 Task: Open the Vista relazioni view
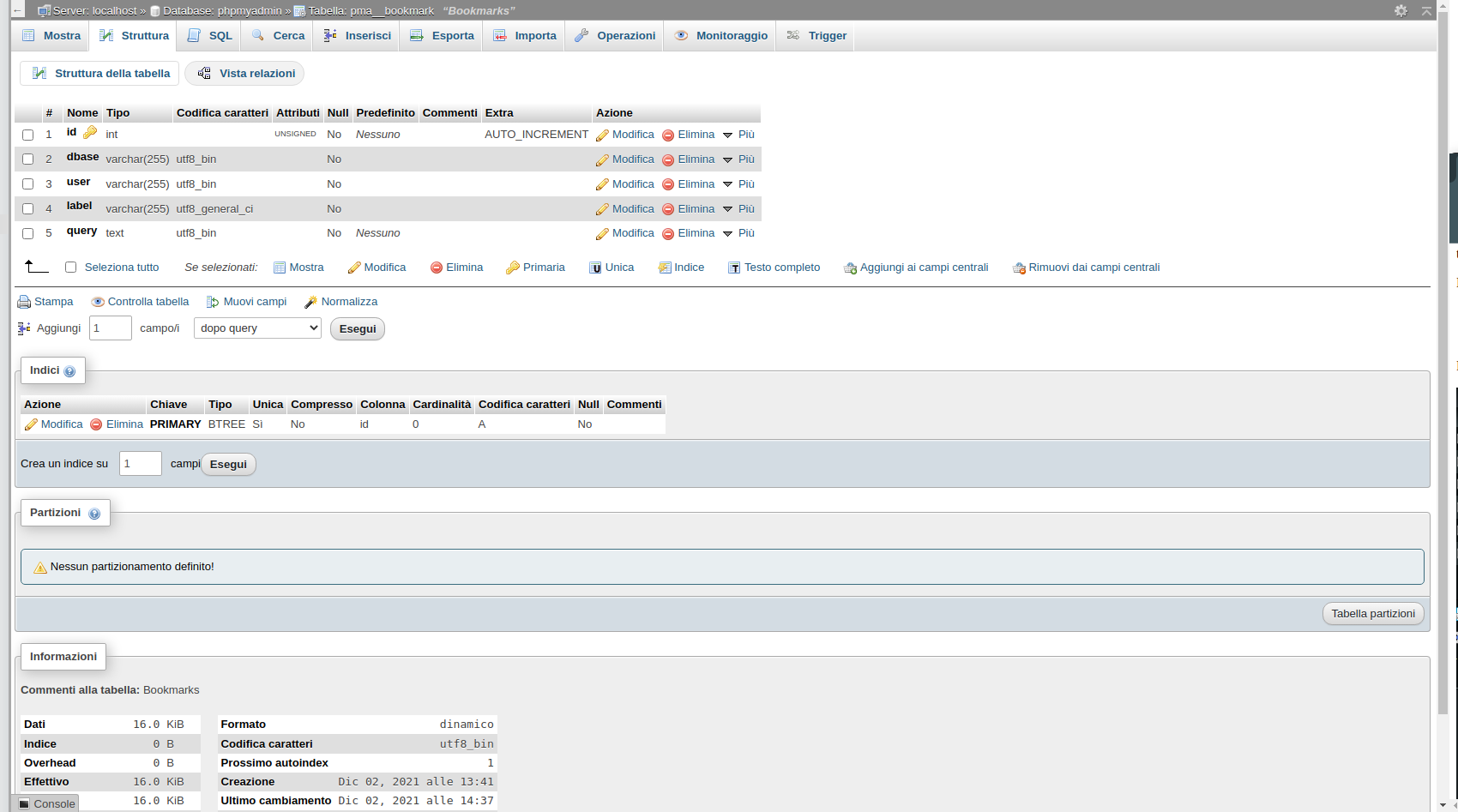(x=244, y=74)
